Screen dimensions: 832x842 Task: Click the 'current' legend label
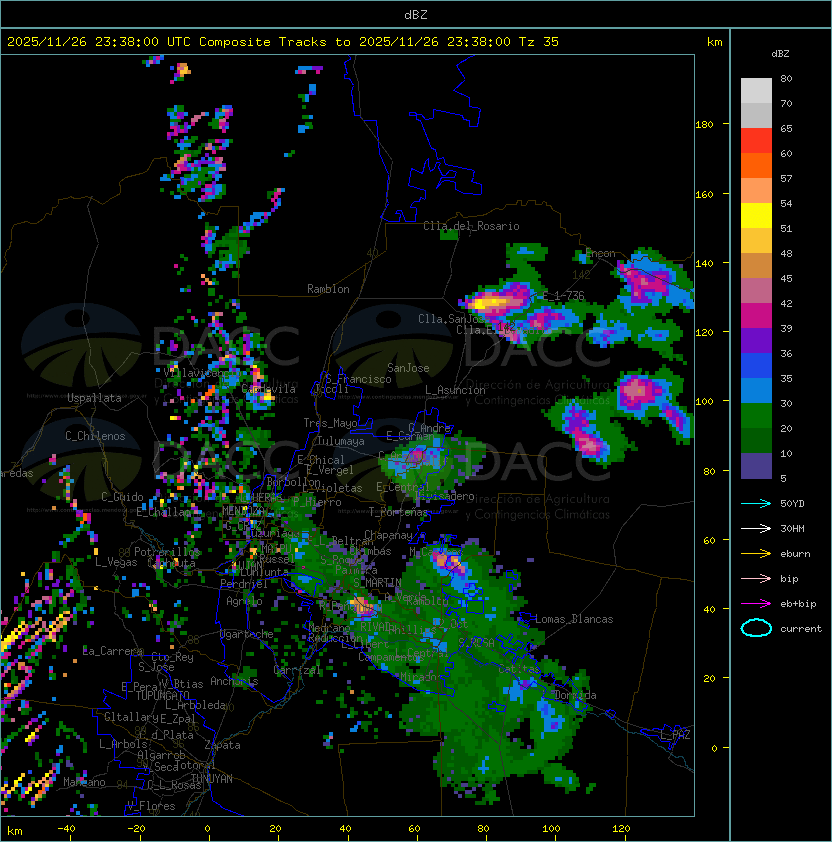click(x=801, y=628)
